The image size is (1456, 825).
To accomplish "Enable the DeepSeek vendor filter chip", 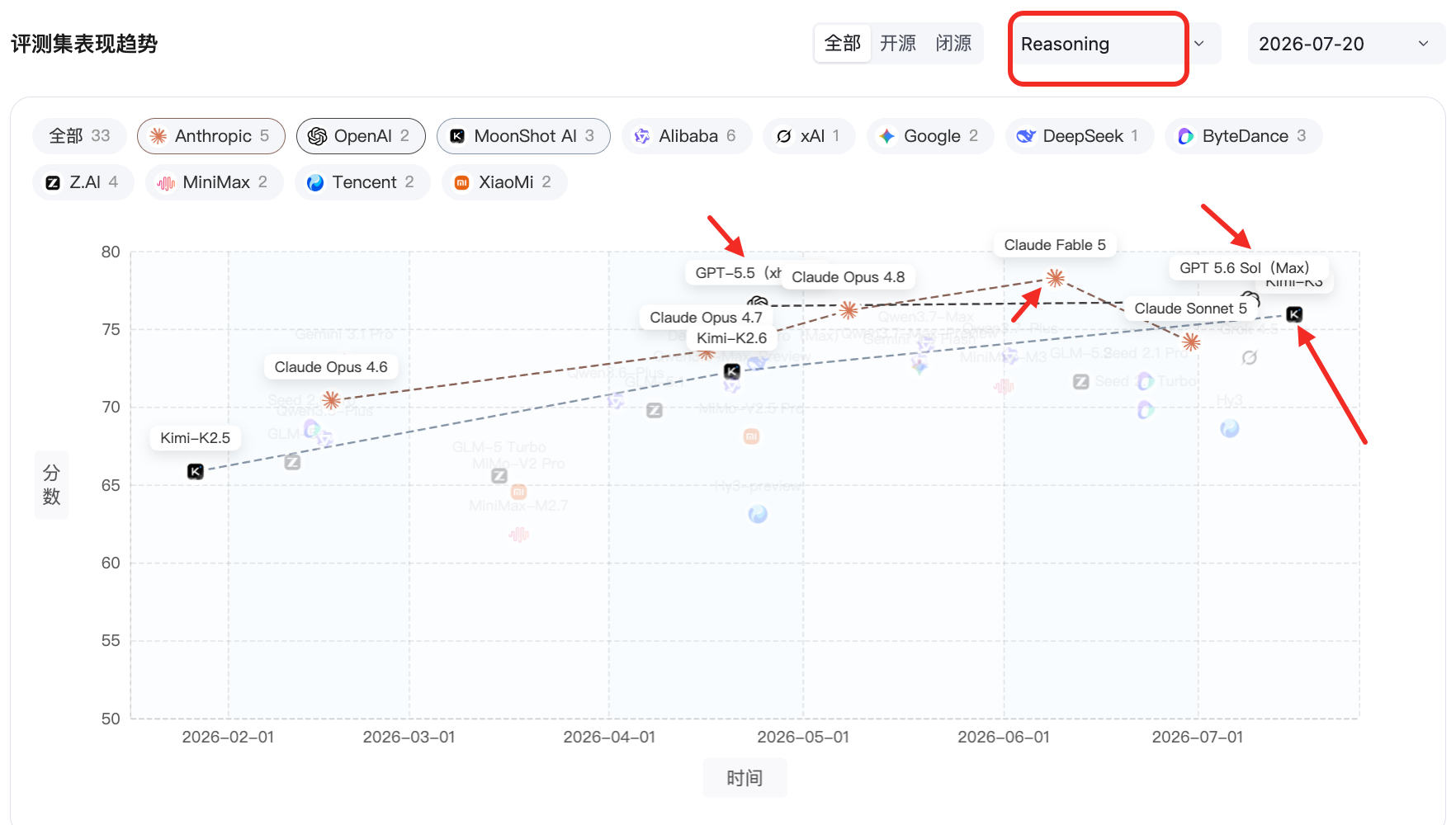I will point(1080,136).
